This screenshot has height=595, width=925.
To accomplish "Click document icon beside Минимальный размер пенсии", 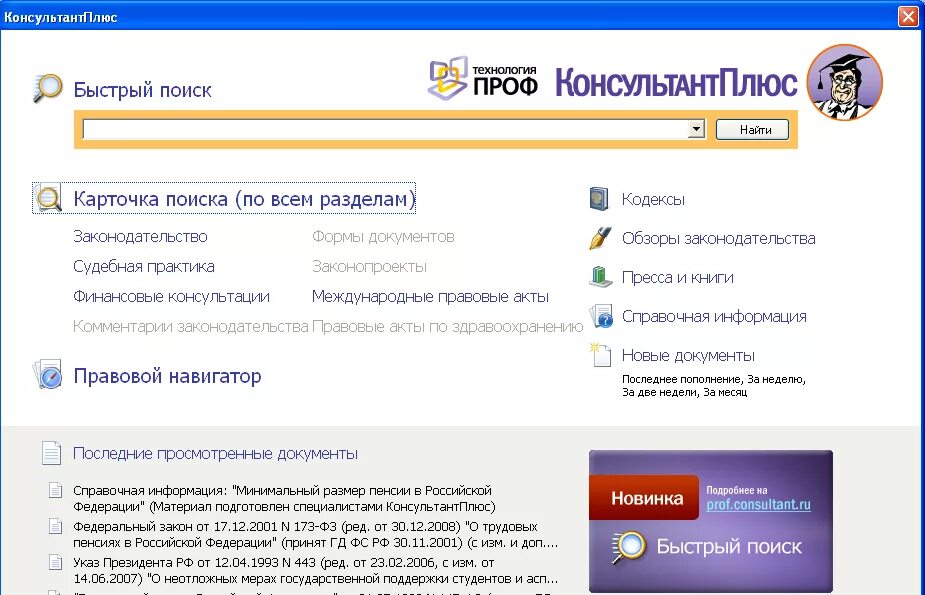I will pos(55,490).
